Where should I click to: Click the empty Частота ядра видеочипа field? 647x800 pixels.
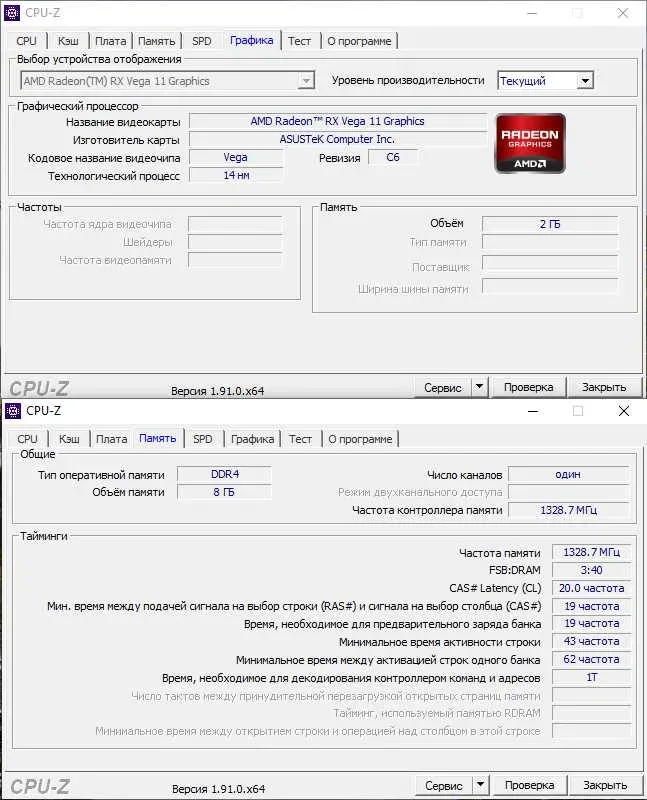click(235, 224)
